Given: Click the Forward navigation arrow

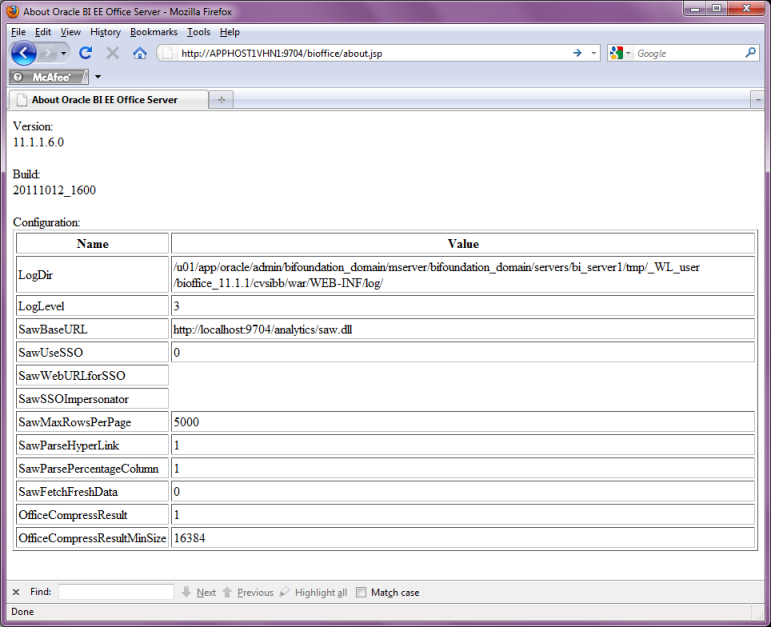Looking at the screenshot, I should 48,53.
